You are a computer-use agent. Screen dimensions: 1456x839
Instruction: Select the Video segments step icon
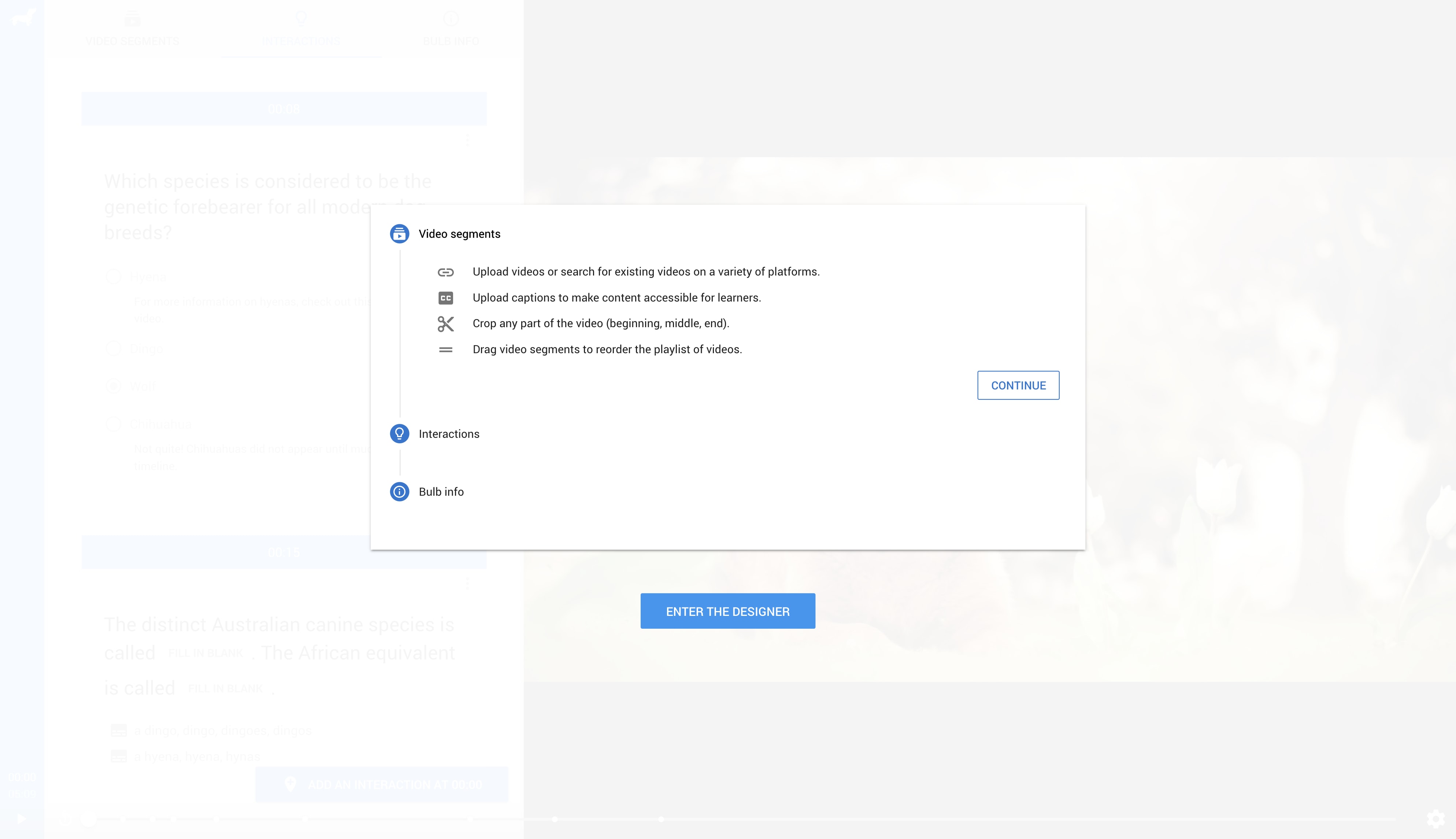[x=399, y=233]
